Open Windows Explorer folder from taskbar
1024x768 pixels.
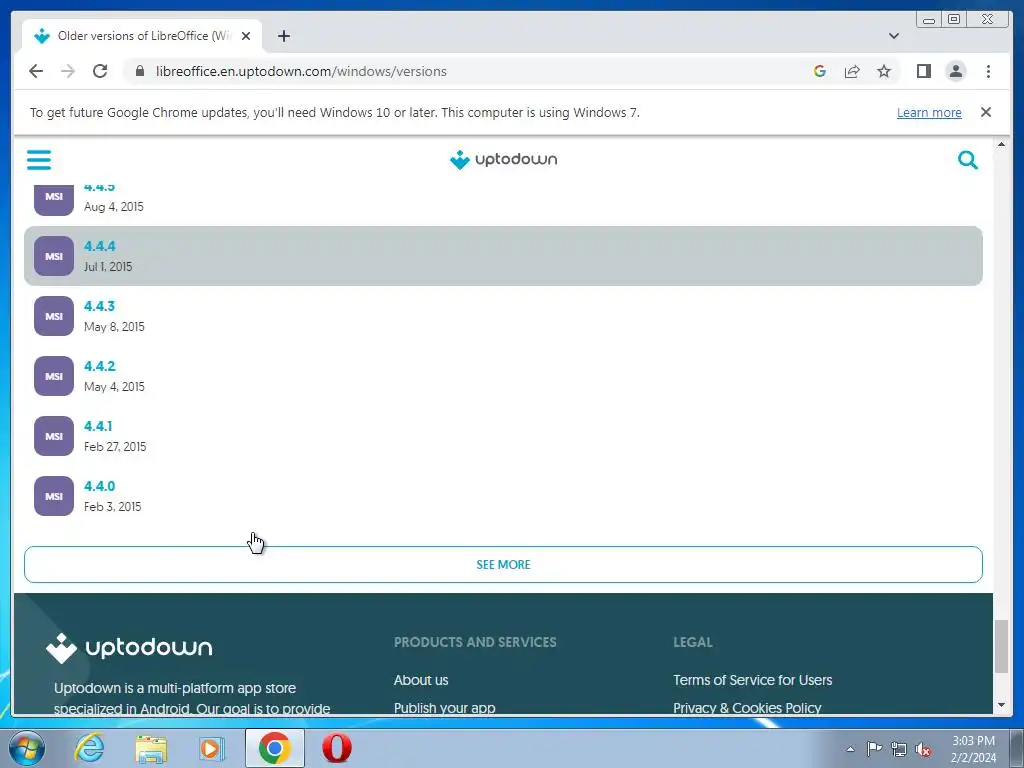point(151,748)
